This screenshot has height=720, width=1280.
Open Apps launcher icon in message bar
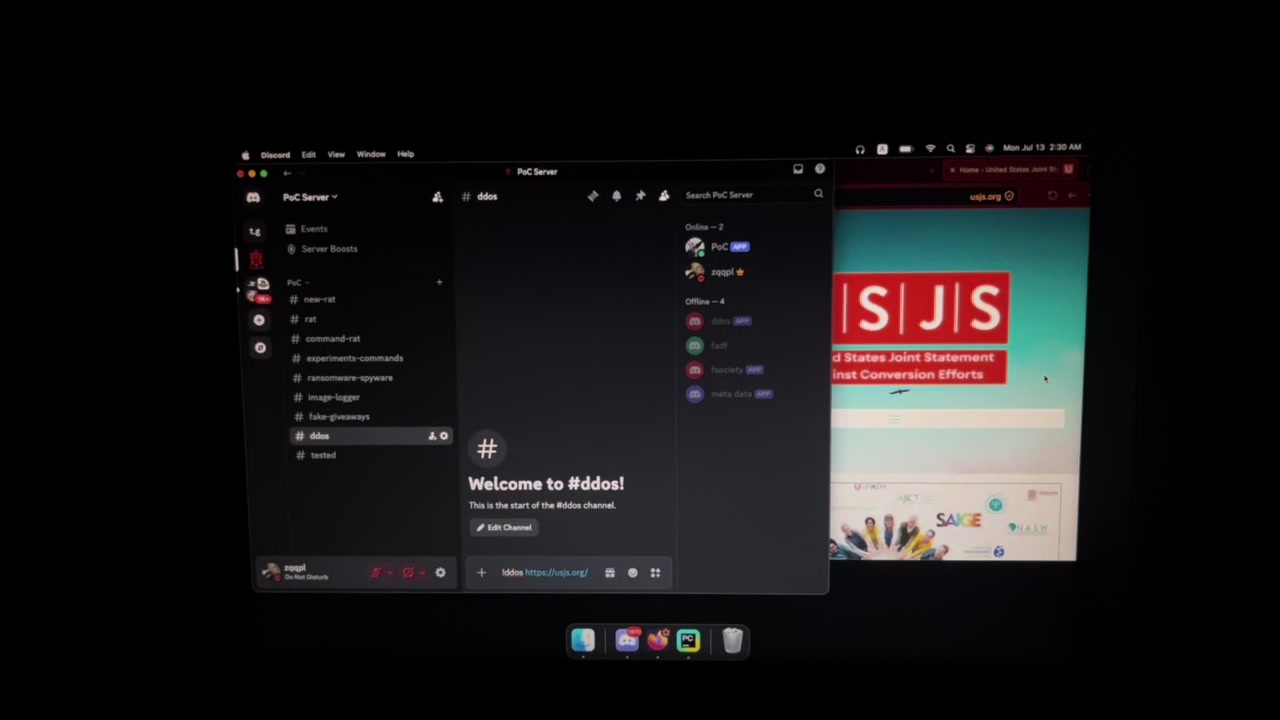coord(655,573)
